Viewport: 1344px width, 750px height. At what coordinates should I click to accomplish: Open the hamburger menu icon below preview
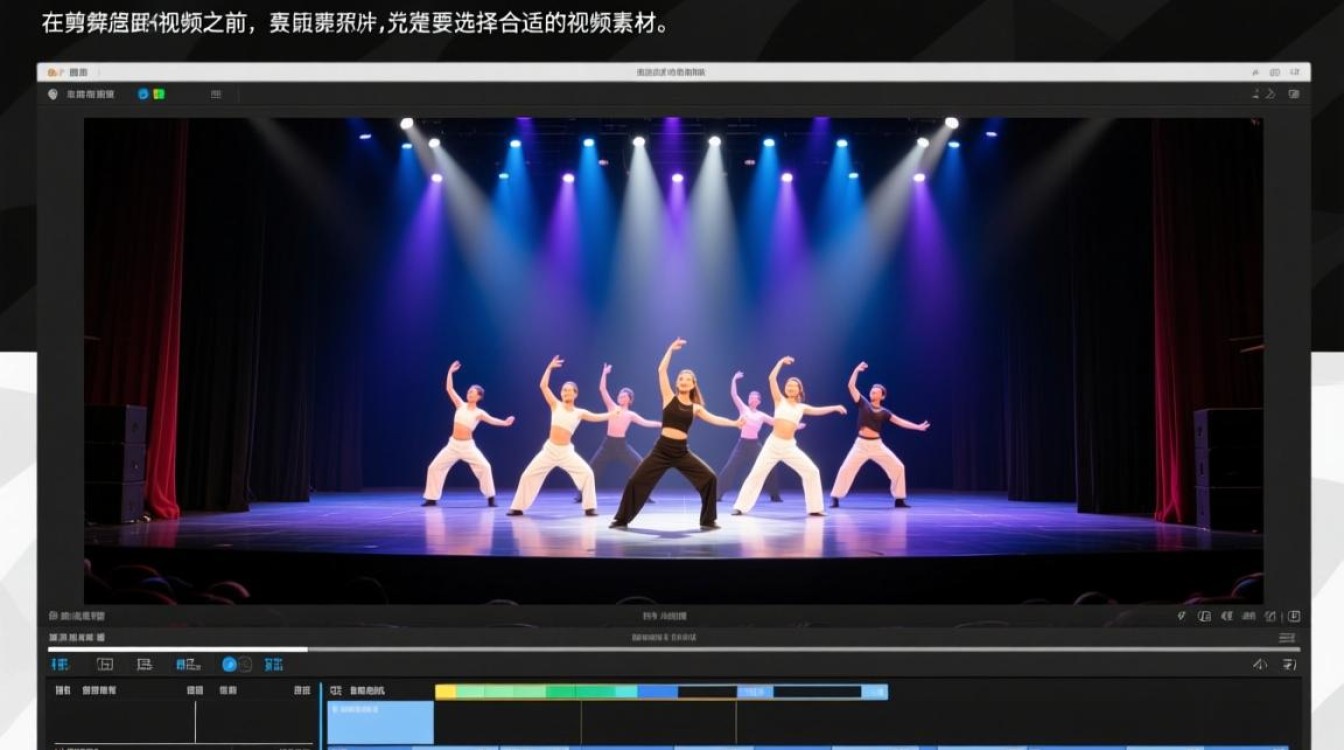(x=1287, y=638)
